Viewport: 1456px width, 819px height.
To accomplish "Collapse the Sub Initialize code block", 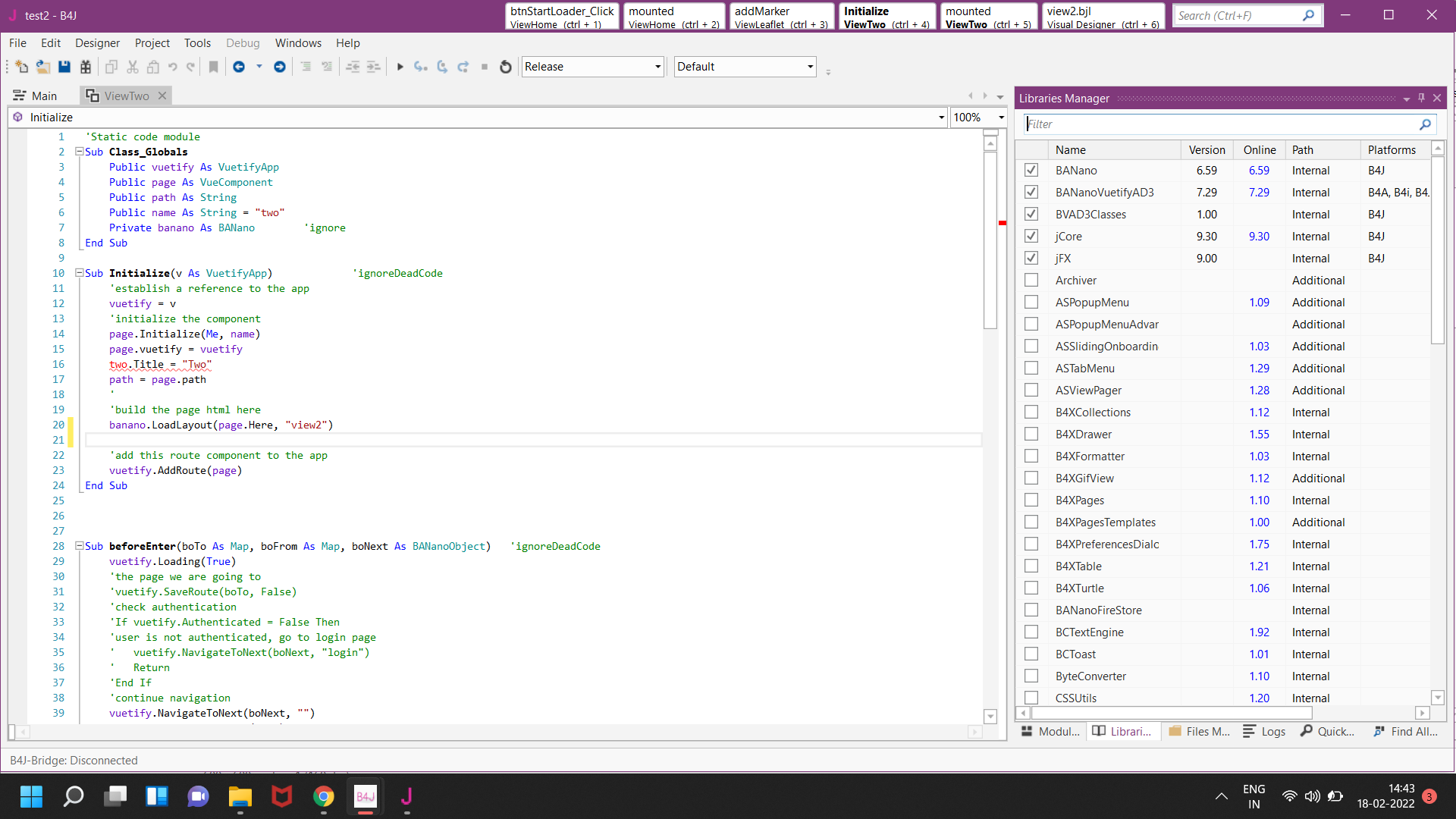I will pyautogui.click(x=79, y=273).
